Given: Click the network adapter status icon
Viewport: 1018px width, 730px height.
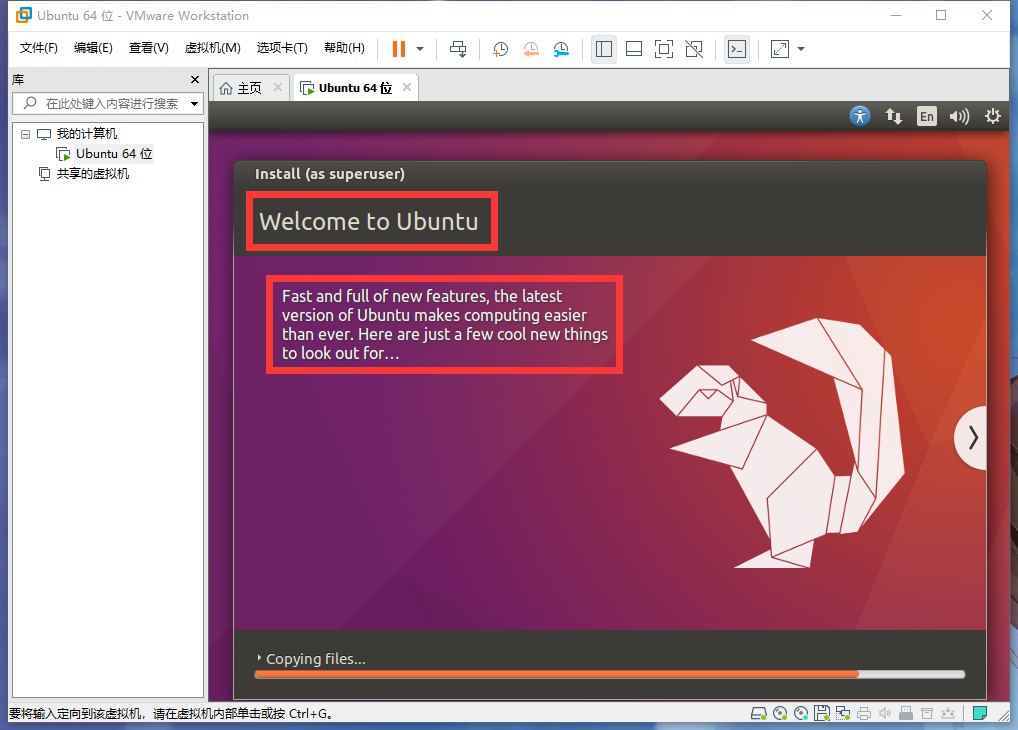Looking at the screenshot, I should point(843,714).
